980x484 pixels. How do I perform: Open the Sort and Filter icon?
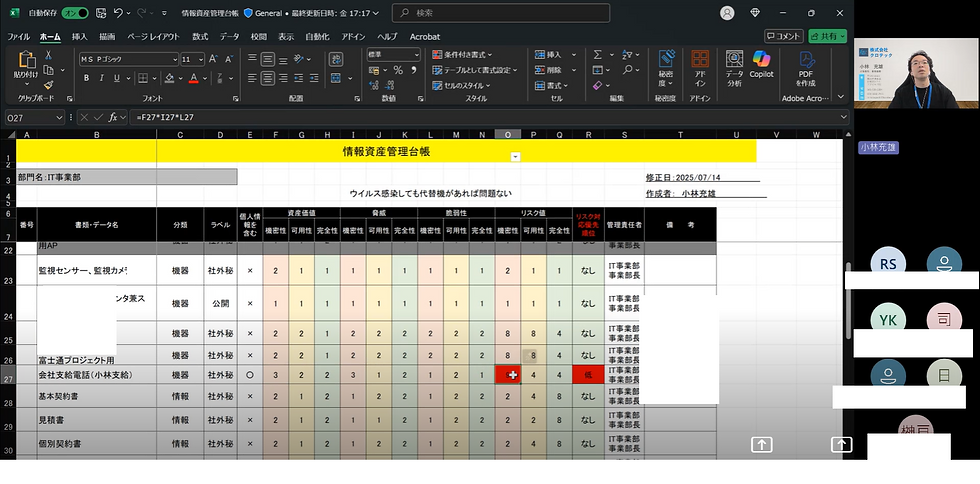628,54
